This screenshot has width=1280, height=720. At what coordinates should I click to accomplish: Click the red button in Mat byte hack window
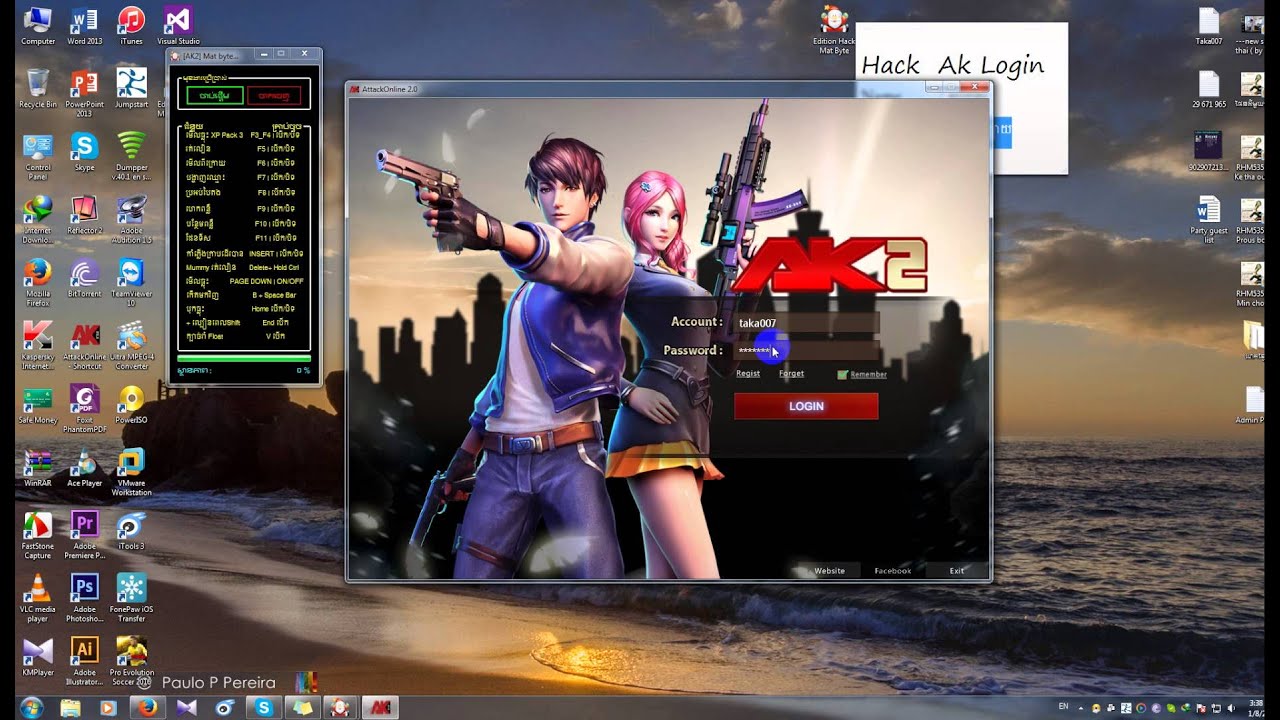pos(273,96)
